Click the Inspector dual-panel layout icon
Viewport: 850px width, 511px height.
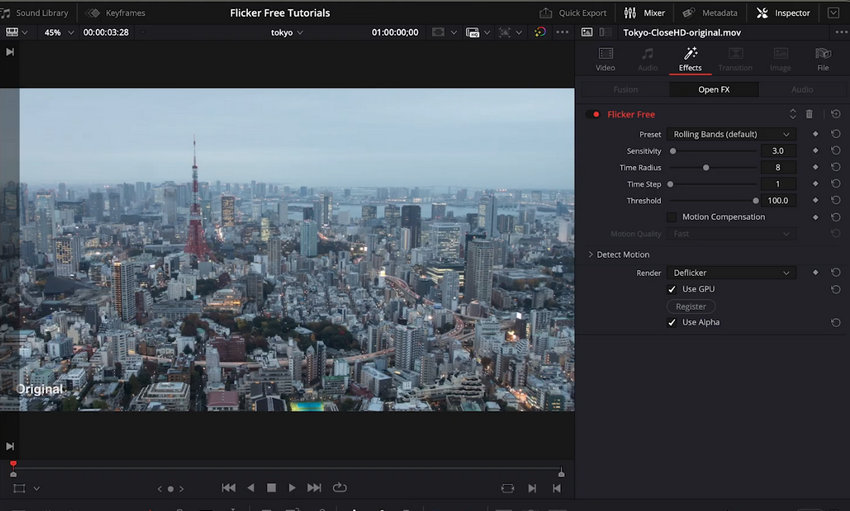pos(606,33)
